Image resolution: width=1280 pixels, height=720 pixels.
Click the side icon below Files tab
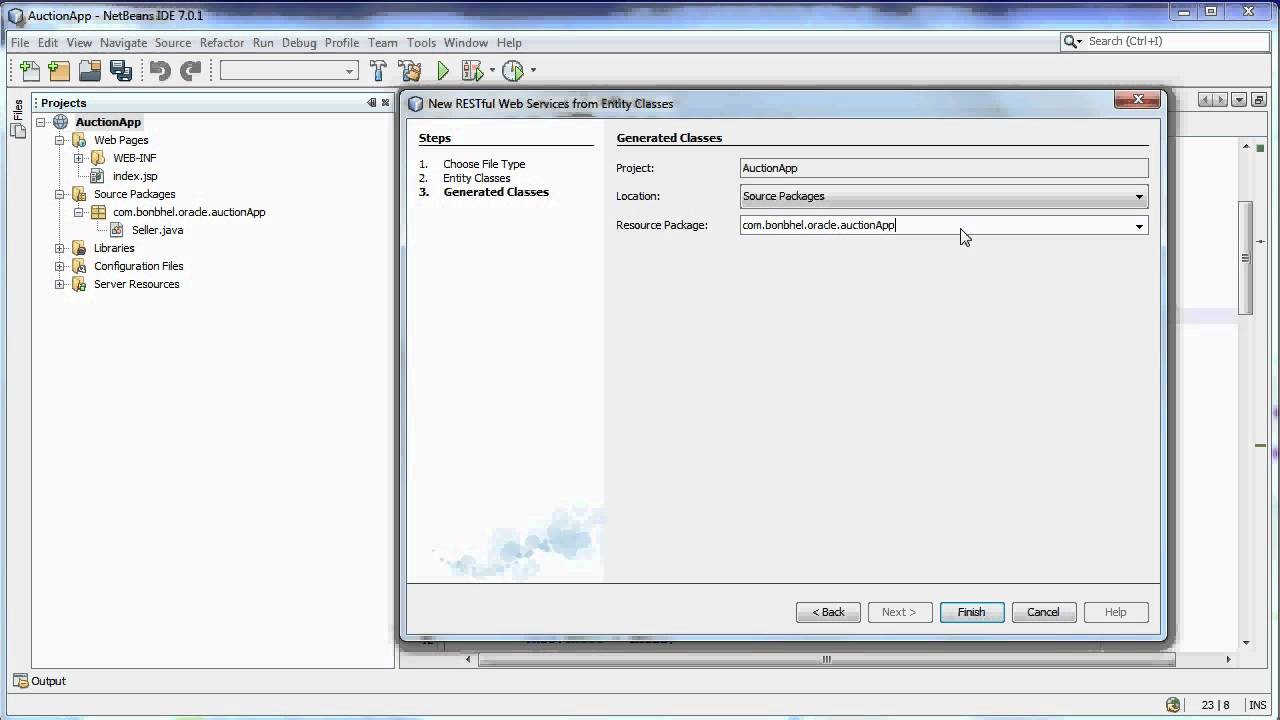point(18,130)
